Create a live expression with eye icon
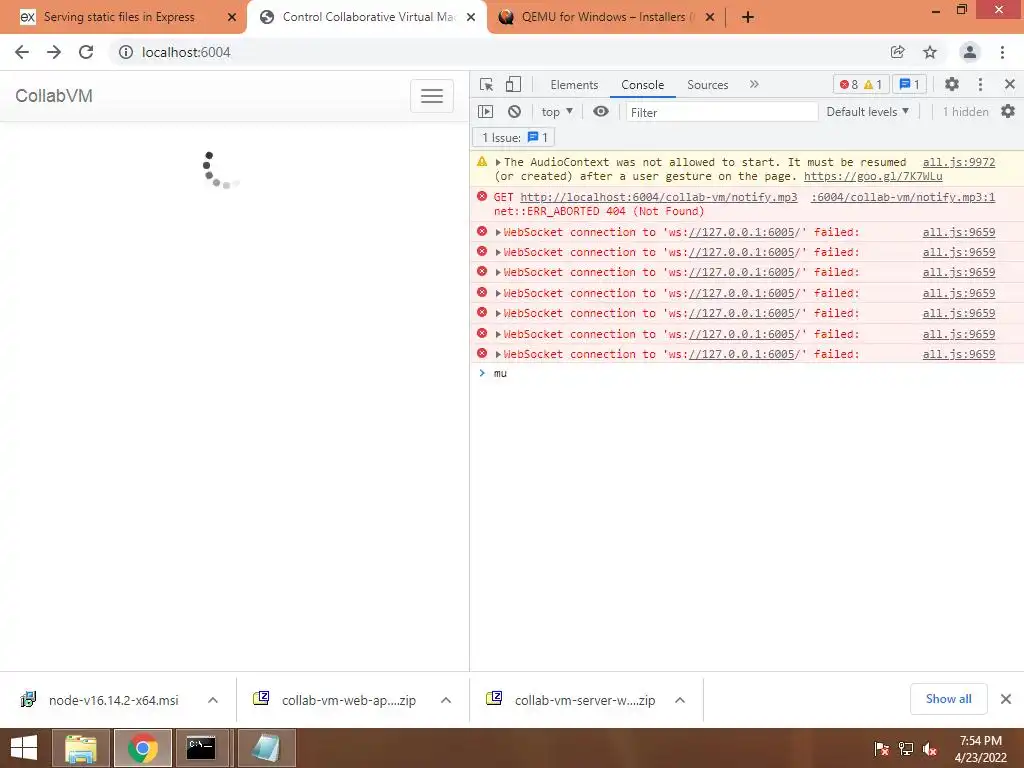The image size is (1024, 768). pyautogui.click(x=601, y=112)
